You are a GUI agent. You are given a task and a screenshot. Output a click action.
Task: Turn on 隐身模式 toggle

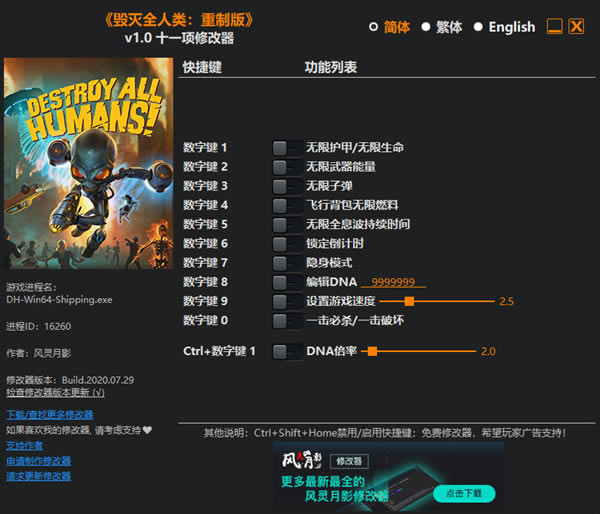[x=286, y=262]
